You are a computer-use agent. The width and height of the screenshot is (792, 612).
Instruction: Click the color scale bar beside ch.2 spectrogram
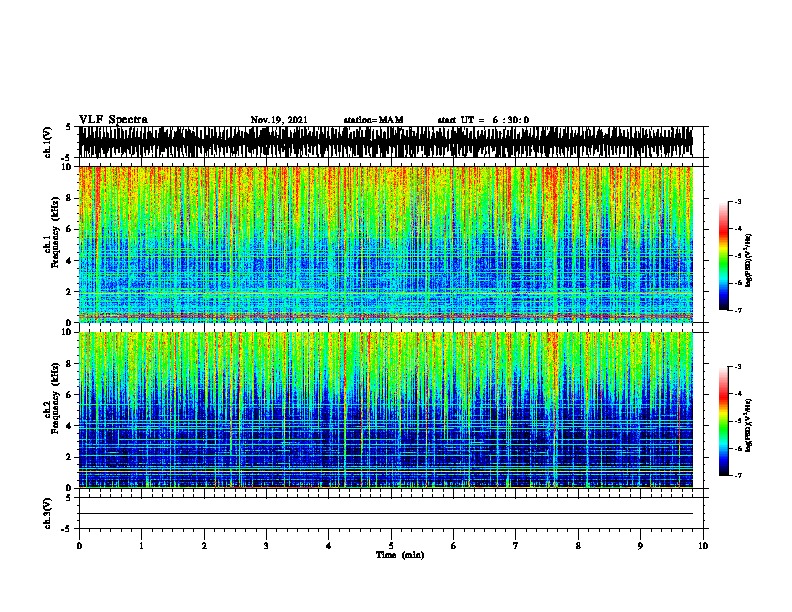(724, 421)
